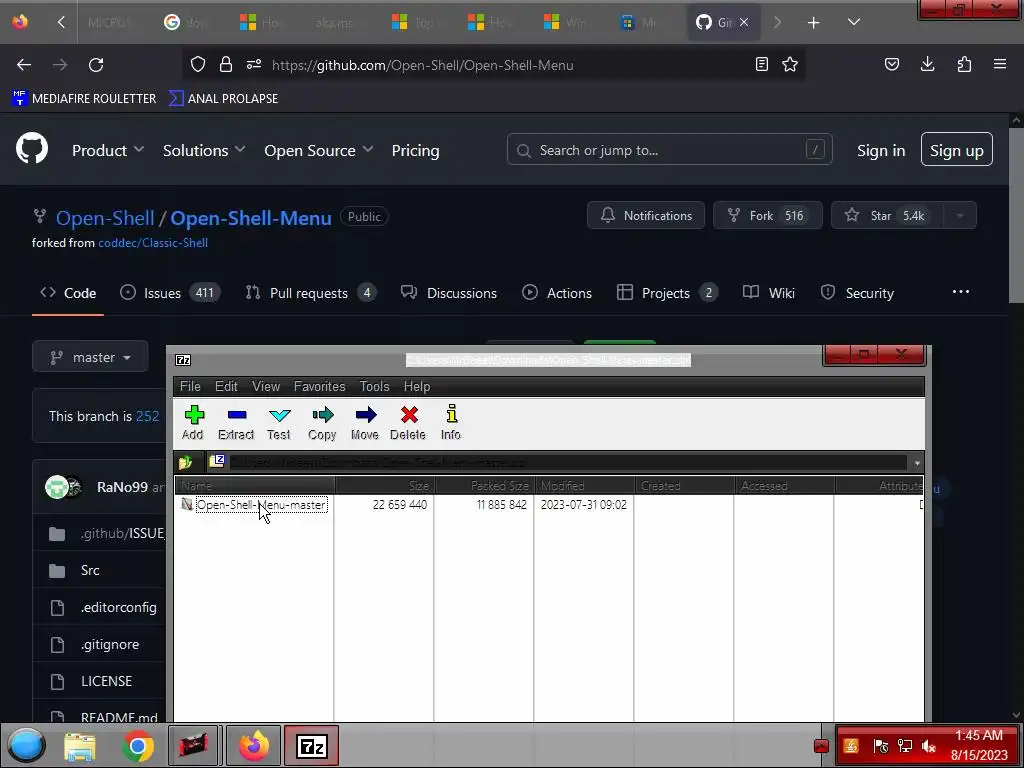Go up one folder level in 7-Zip
This screenshot has width=1024, height=768.
(185, 462)
